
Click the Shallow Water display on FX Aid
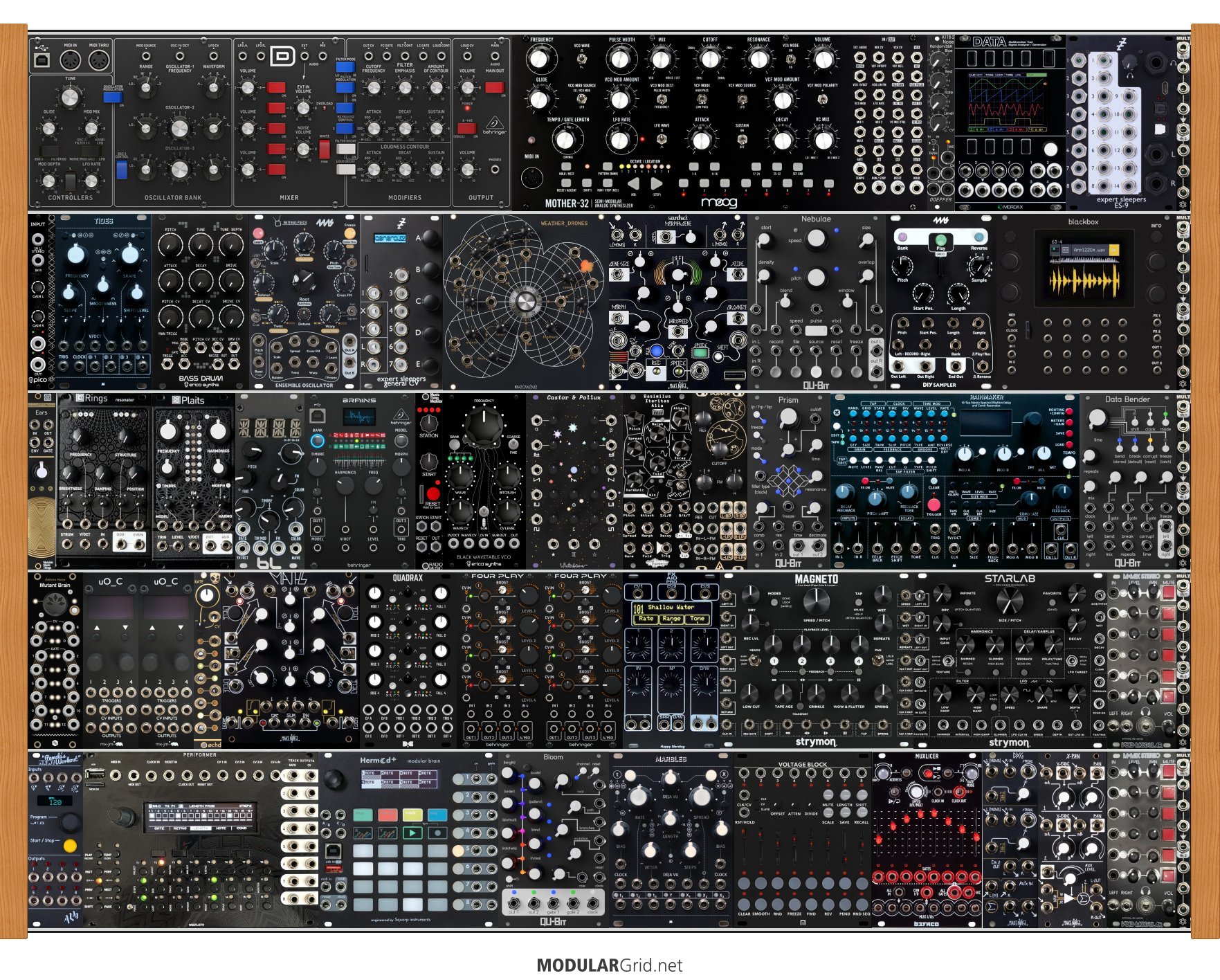(x=671, y=613)
